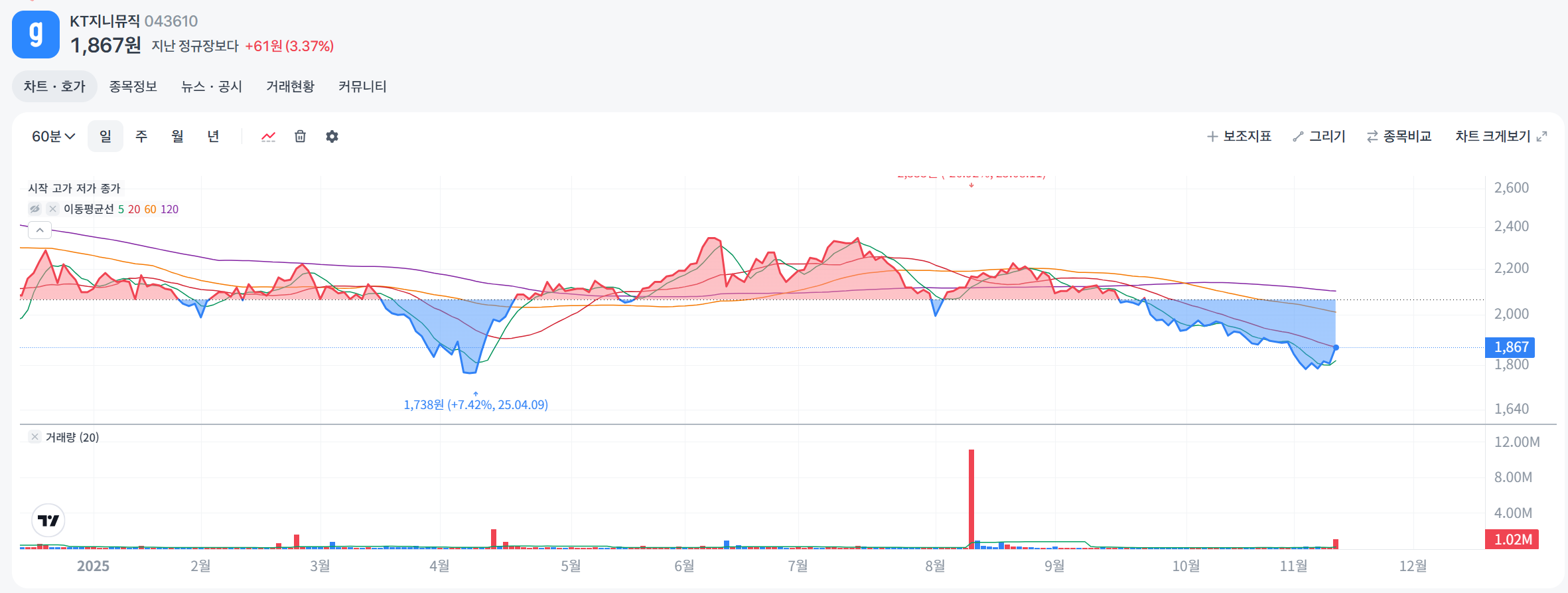Click the 2025 time axis label

tap(93, 566)
